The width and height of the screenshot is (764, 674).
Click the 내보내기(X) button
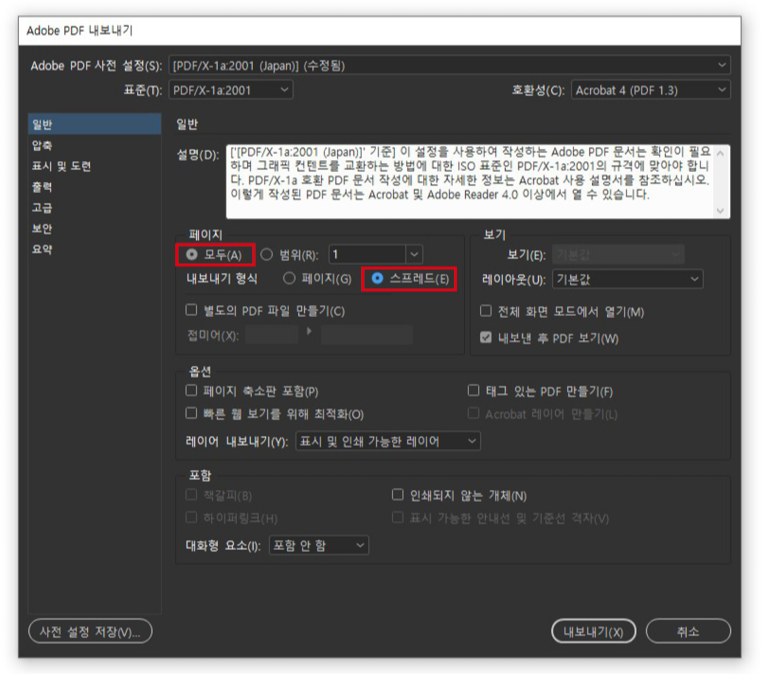coord(593,632)
